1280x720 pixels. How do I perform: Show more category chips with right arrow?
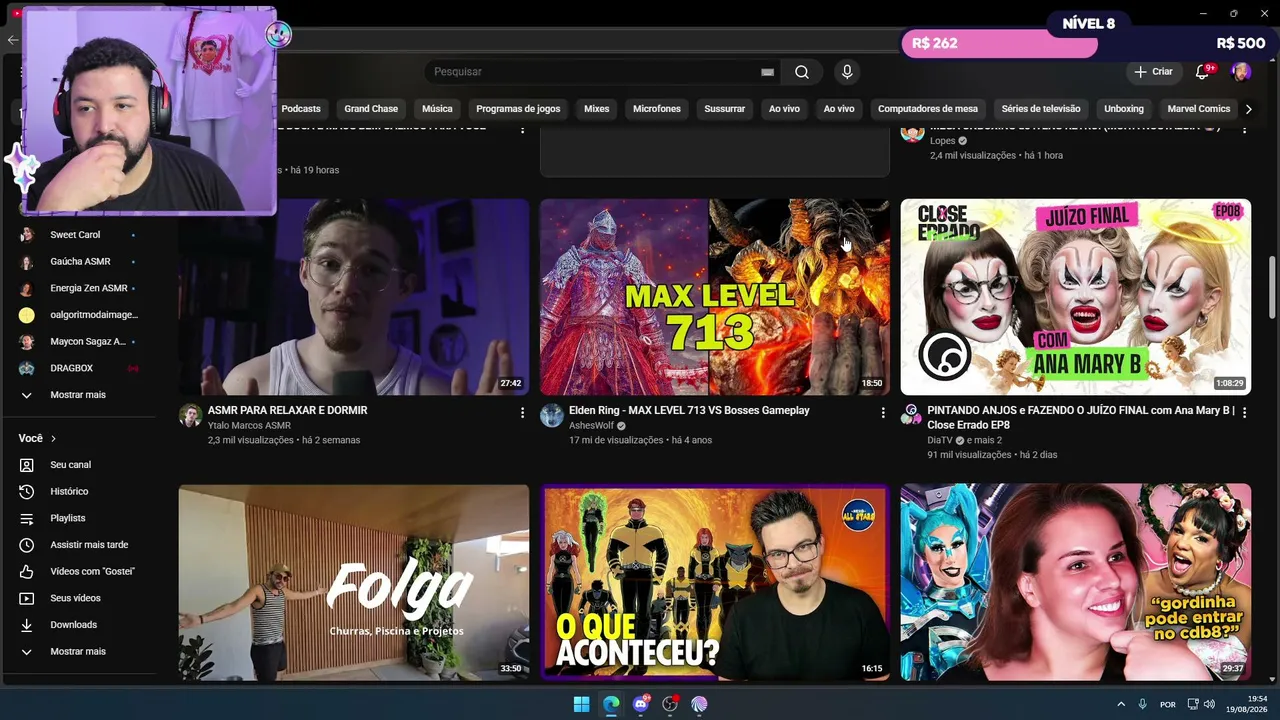[x=1248, y=109]
